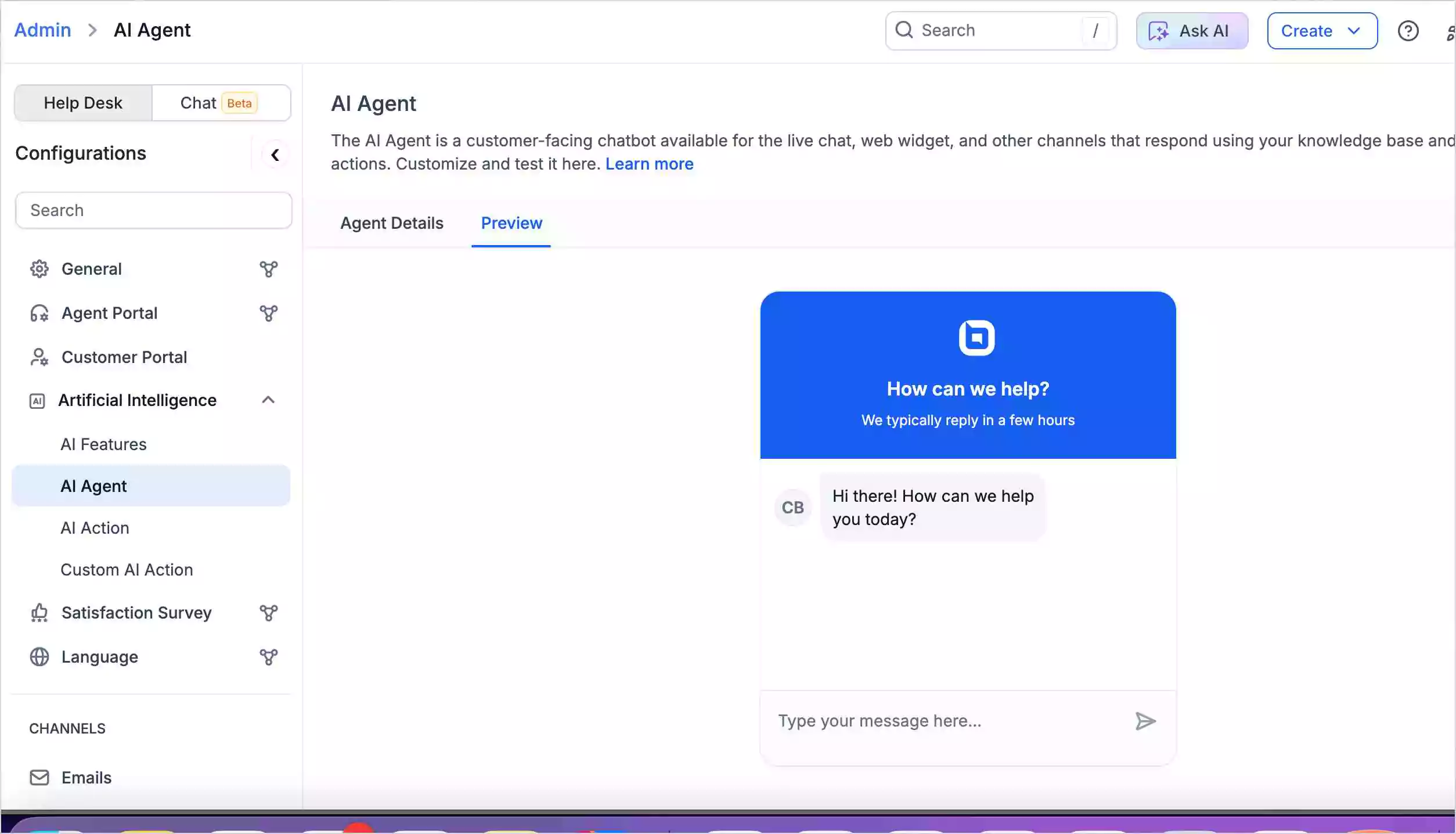Click the chat widget logo icon
This screenshot has height=834, width=1456.
[976, 337]
